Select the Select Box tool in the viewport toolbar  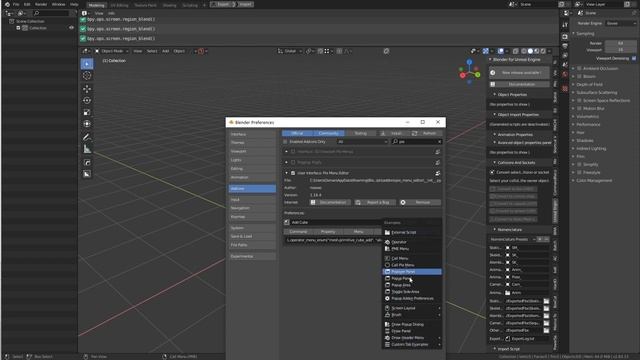(x=87, y=64)
